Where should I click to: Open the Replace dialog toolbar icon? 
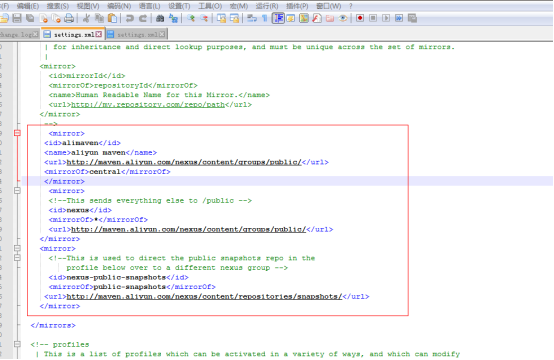[x=173, y=18]
